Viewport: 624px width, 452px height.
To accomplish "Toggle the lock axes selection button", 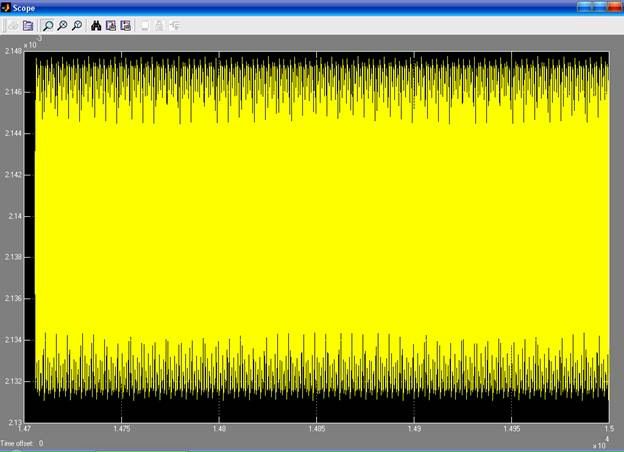I will point(160,25).
